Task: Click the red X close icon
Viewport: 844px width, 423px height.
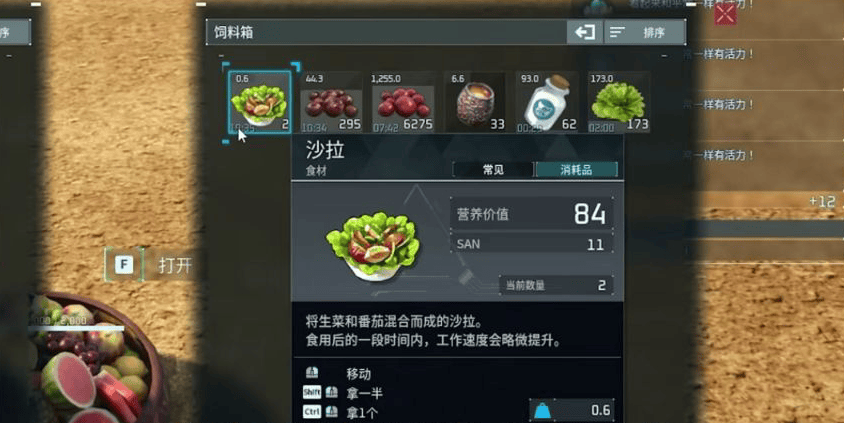Action: (725, 14)
